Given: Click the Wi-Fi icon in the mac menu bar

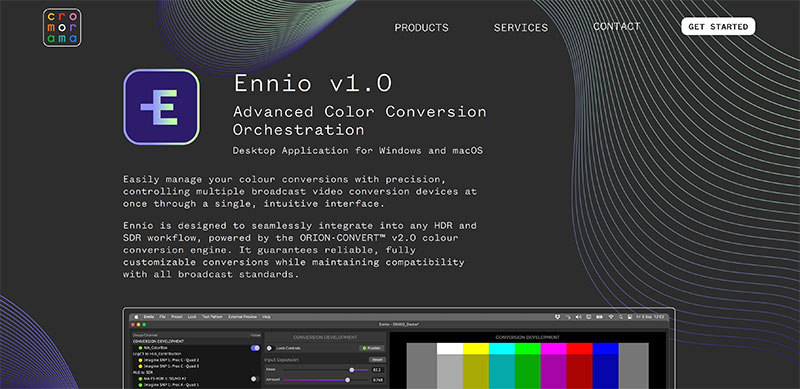Looking at the screenshot, I should point(611,317).
